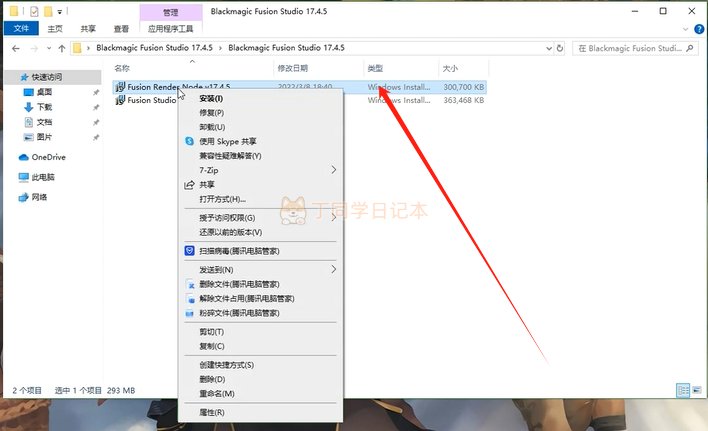This screenshot has width=708, height=431.
Task: Select the Fusion Studio installer file icon
Action: 120,100
